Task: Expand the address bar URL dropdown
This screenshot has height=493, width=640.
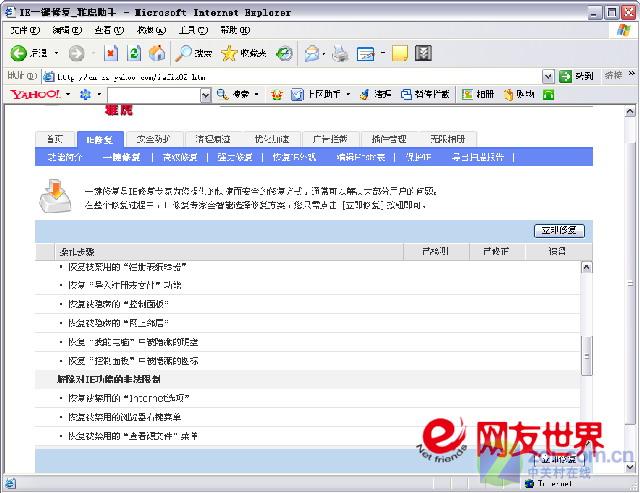Action: point(548,76)
